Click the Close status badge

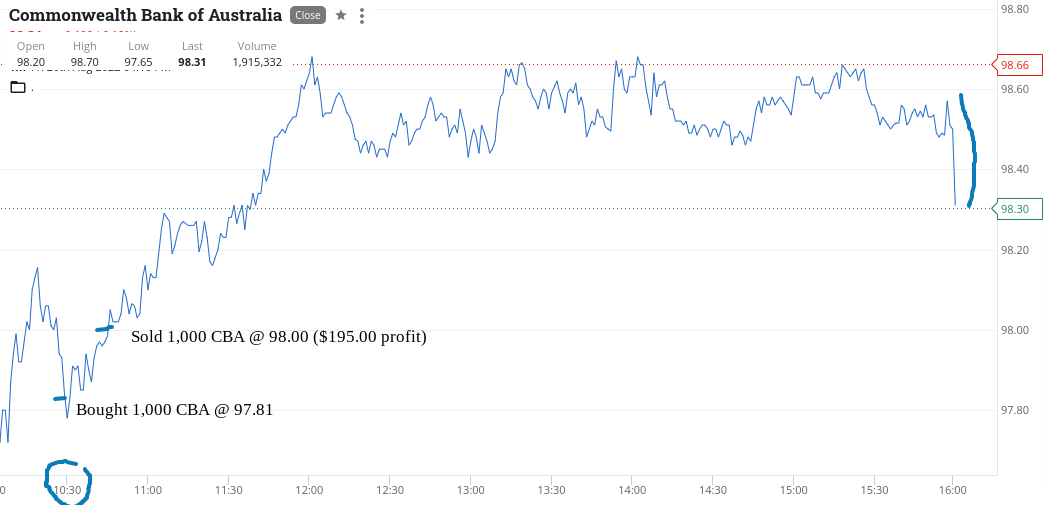tap(308, 15)
